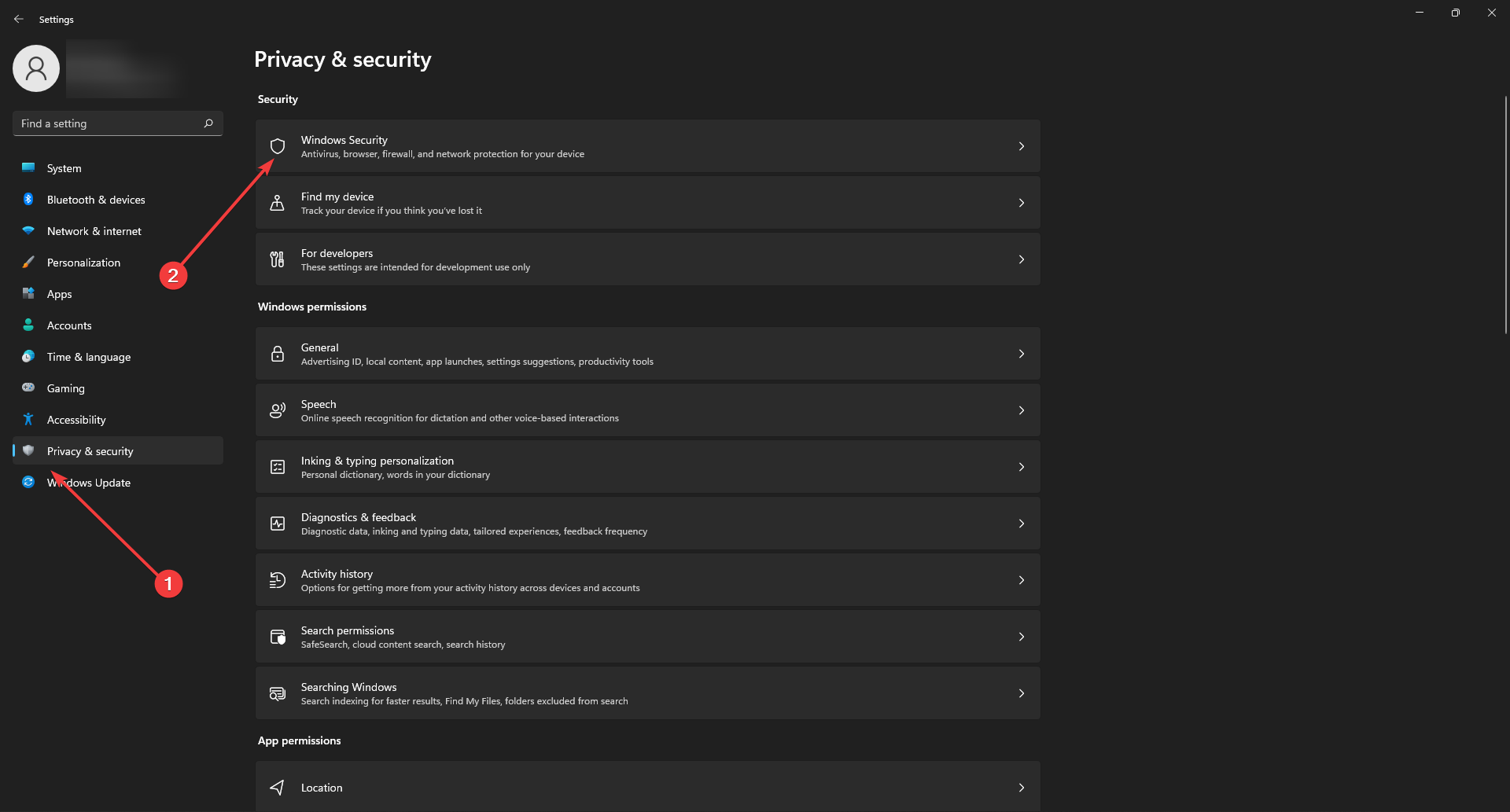Open Speech recognition settings
The height and width of the screenshot is (812, 1510).
[x=648, y=410]
